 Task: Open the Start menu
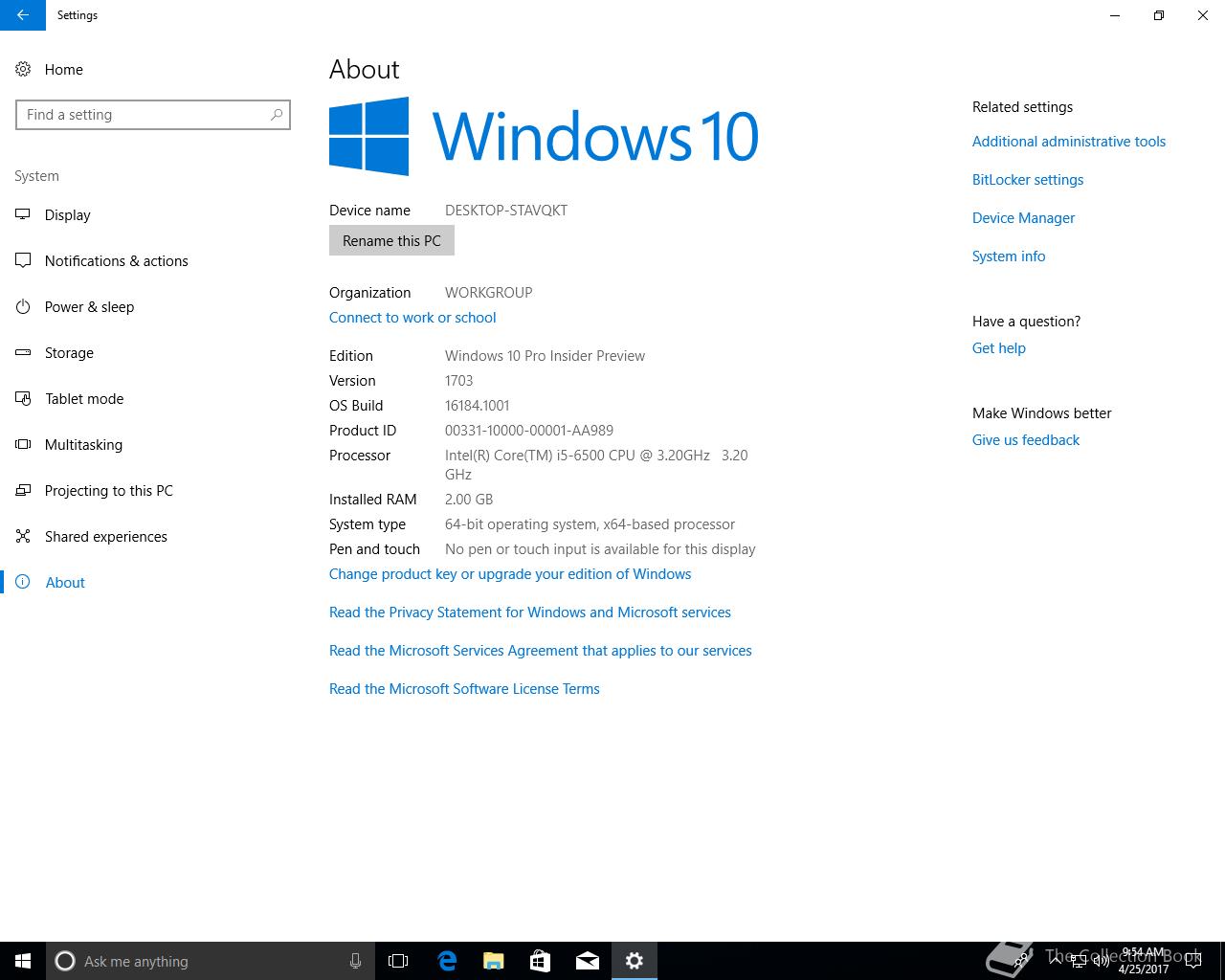click(23, 961)
